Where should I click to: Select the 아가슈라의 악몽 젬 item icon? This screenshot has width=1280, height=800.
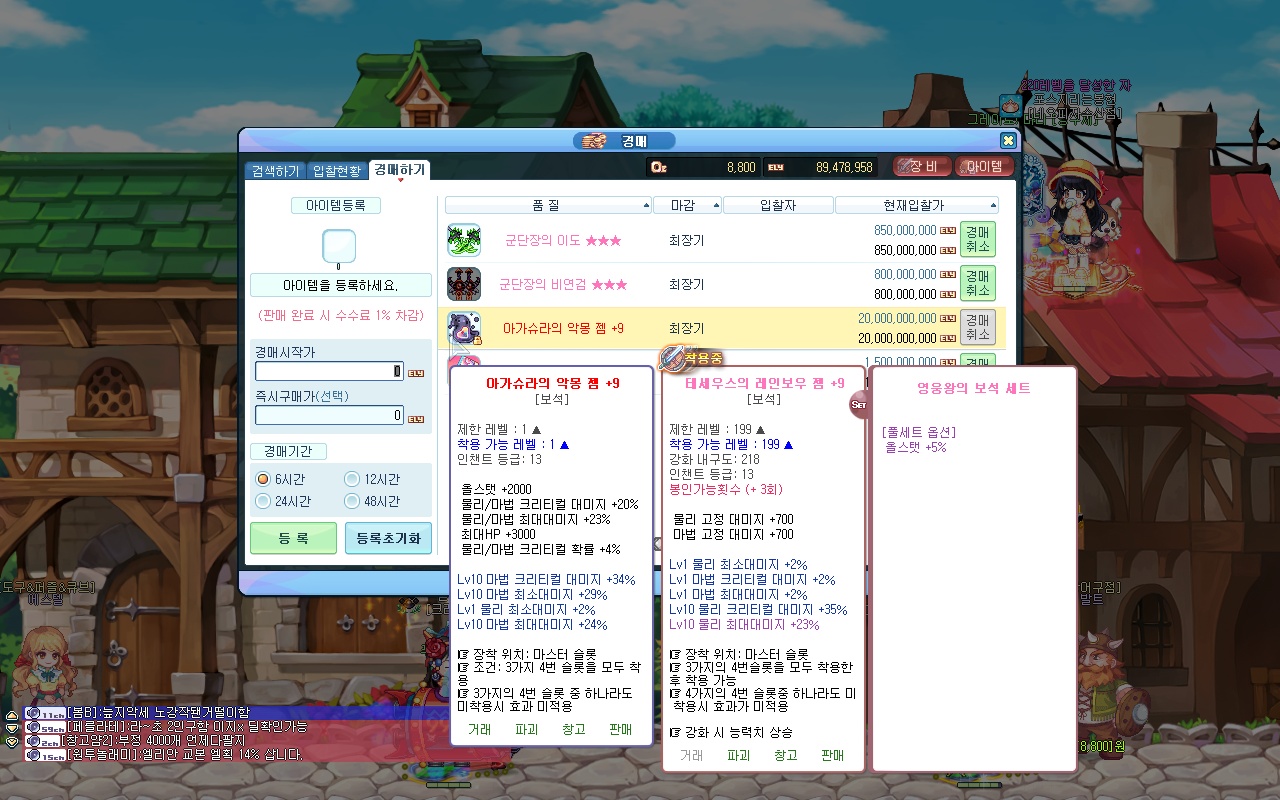[464, 328]
